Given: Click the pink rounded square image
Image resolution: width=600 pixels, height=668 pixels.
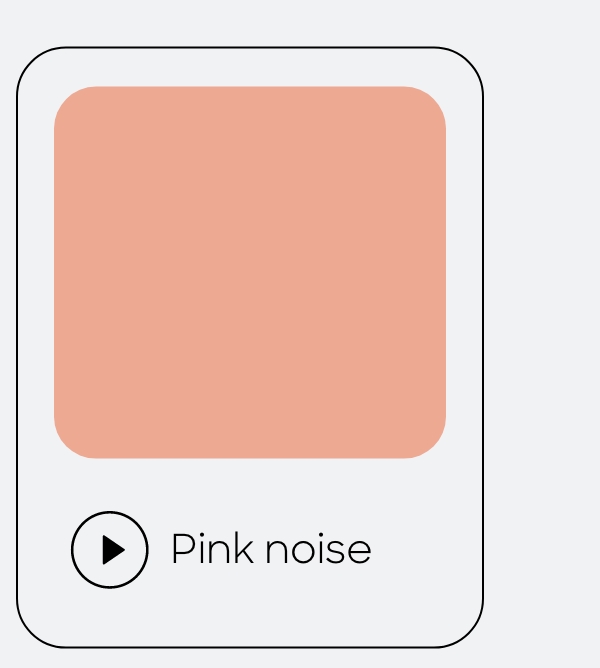Looking at the screenshot, I should click(x=250, y=272).
